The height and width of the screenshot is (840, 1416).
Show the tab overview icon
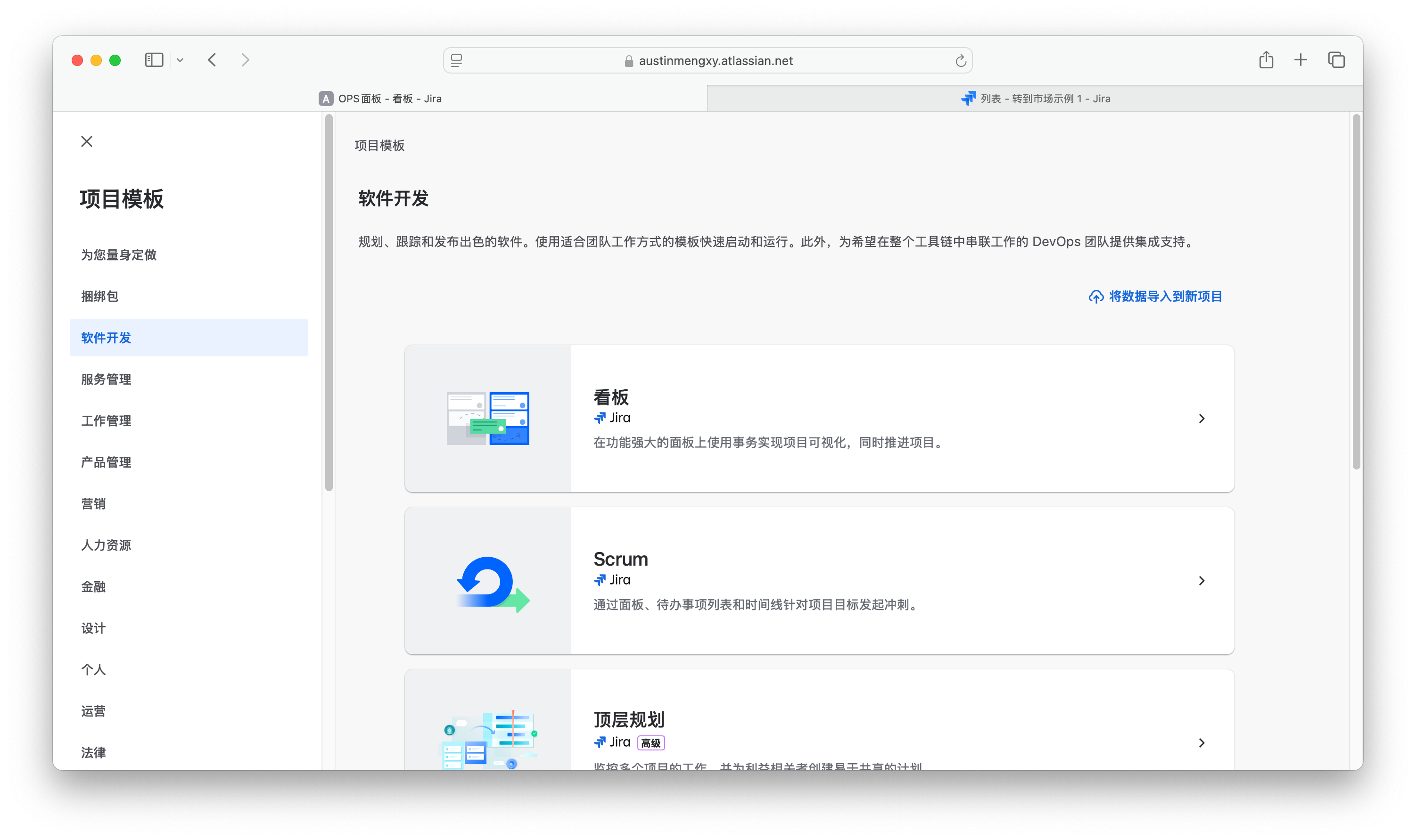[x=1336, y=60]
